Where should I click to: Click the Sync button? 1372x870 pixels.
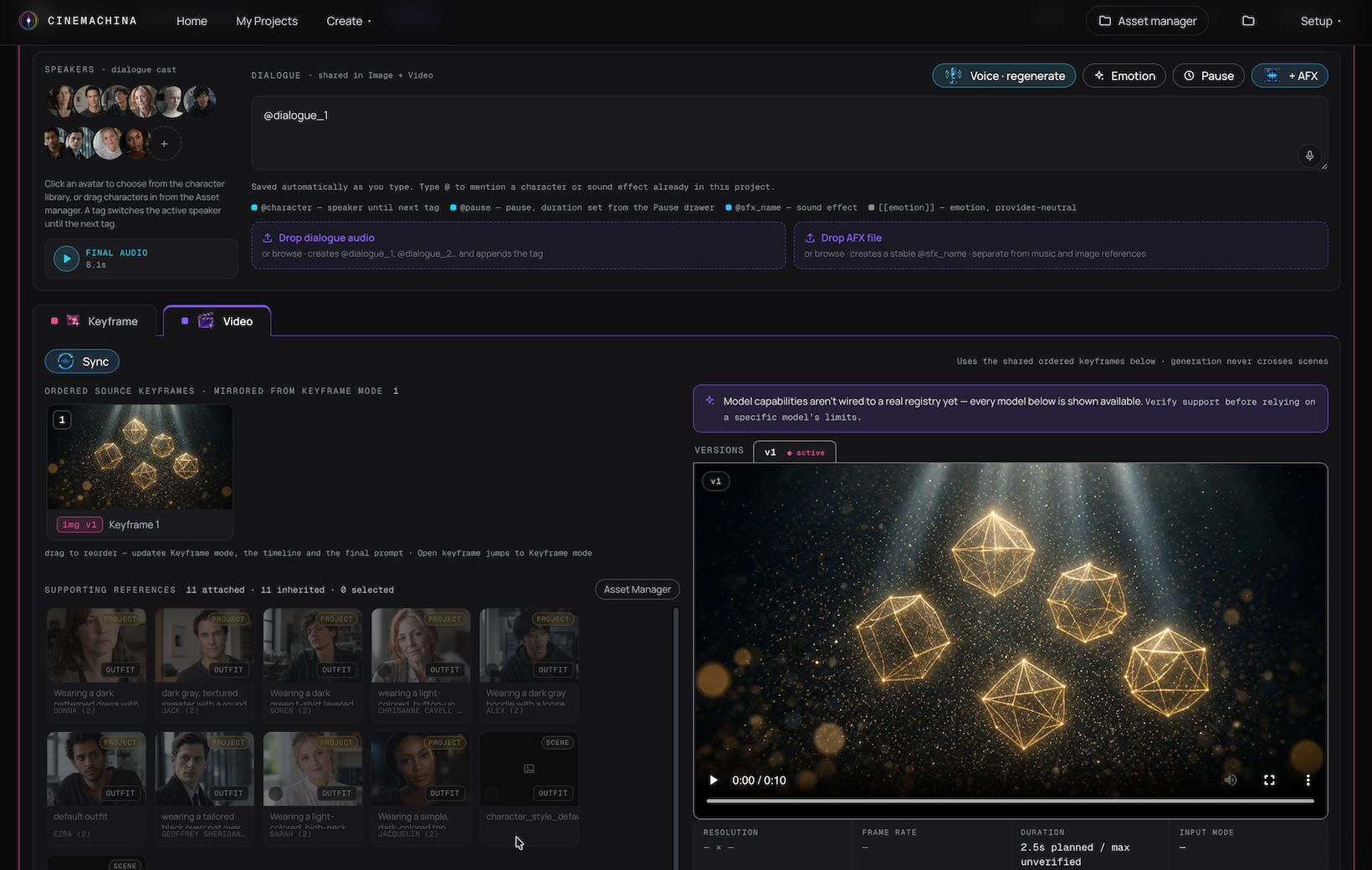[82, 361]
